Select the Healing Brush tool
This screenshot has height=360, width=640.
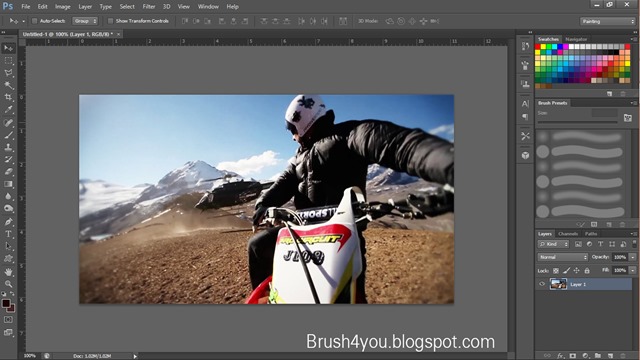point(8,123)
